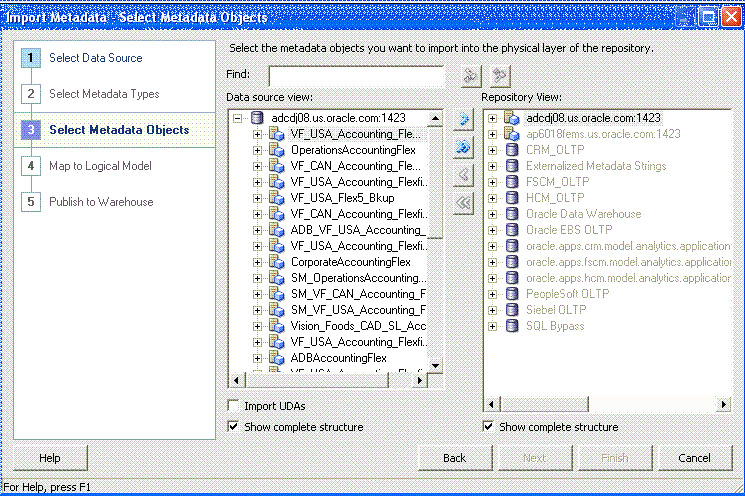Viewport: 745px width, 496px height.
Task: Expand the SQL Bypass node
Action: [493, 327]
